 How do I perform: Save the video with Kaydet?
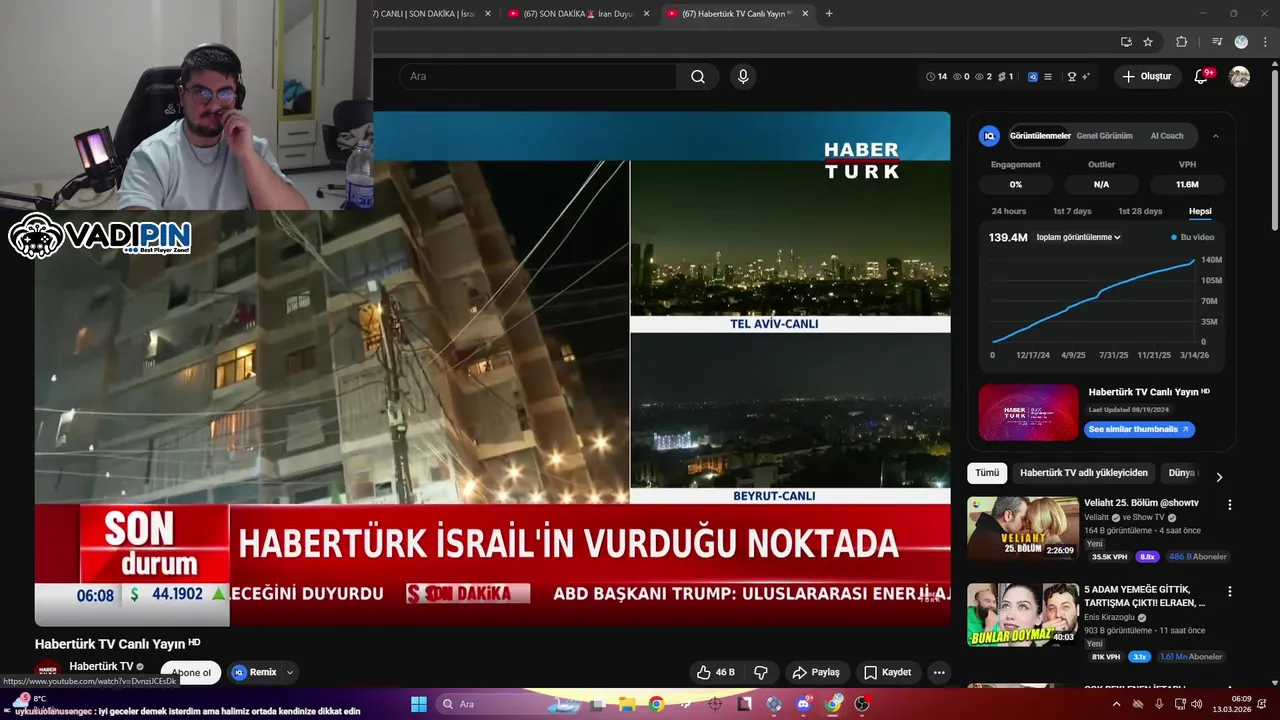(x=888, y=672)
